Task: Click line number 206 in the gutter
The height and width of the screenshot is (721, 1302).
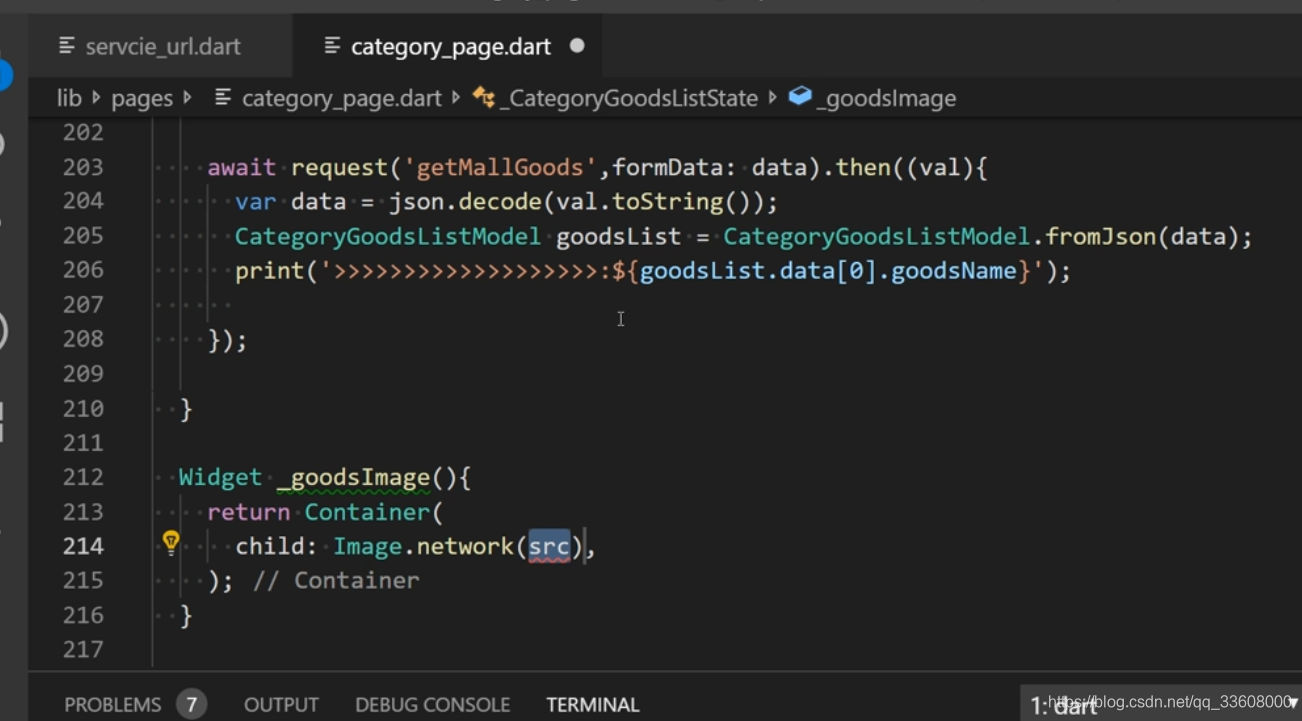Action: pyautogui.click(x=83, y=270)
